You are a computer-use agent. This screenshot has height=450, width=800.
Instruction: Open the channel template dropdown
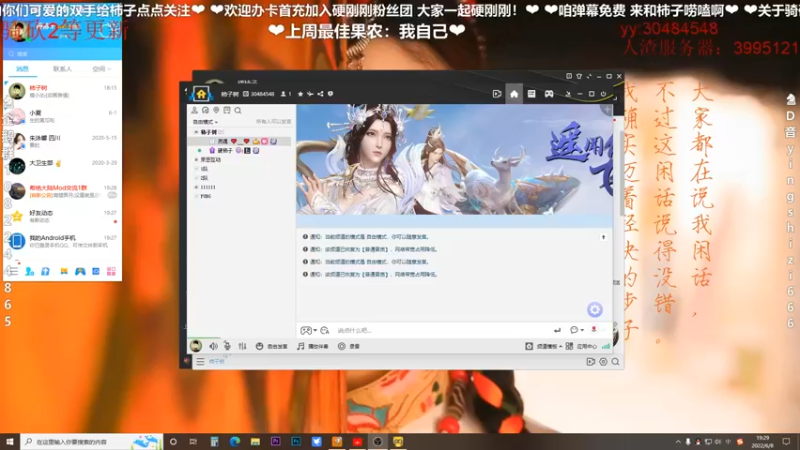point(544,346)
